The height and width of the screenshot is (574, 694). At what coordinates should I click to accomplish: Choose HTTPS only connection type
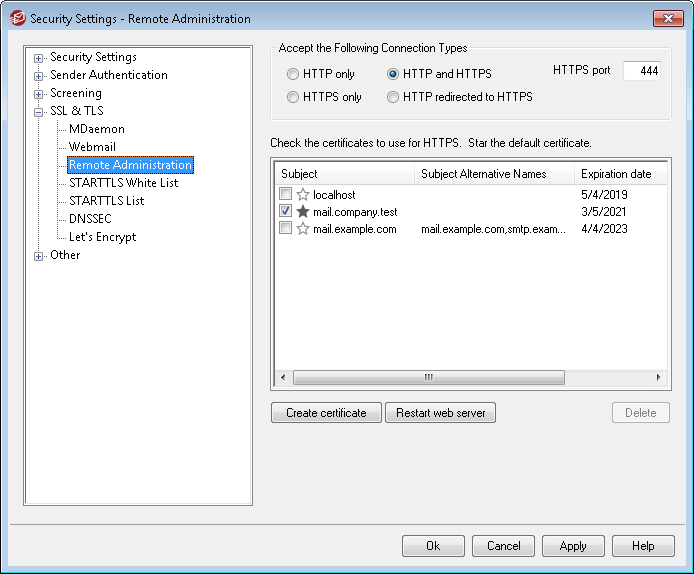pos(293,97)
